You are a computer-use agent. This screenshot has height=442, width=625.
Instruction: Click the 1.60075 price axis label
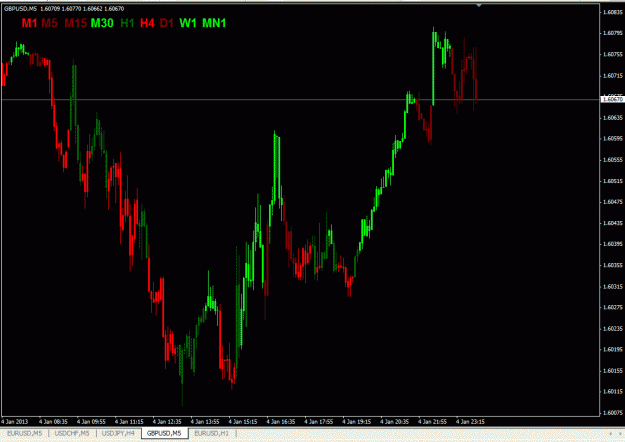click(613, 413)
